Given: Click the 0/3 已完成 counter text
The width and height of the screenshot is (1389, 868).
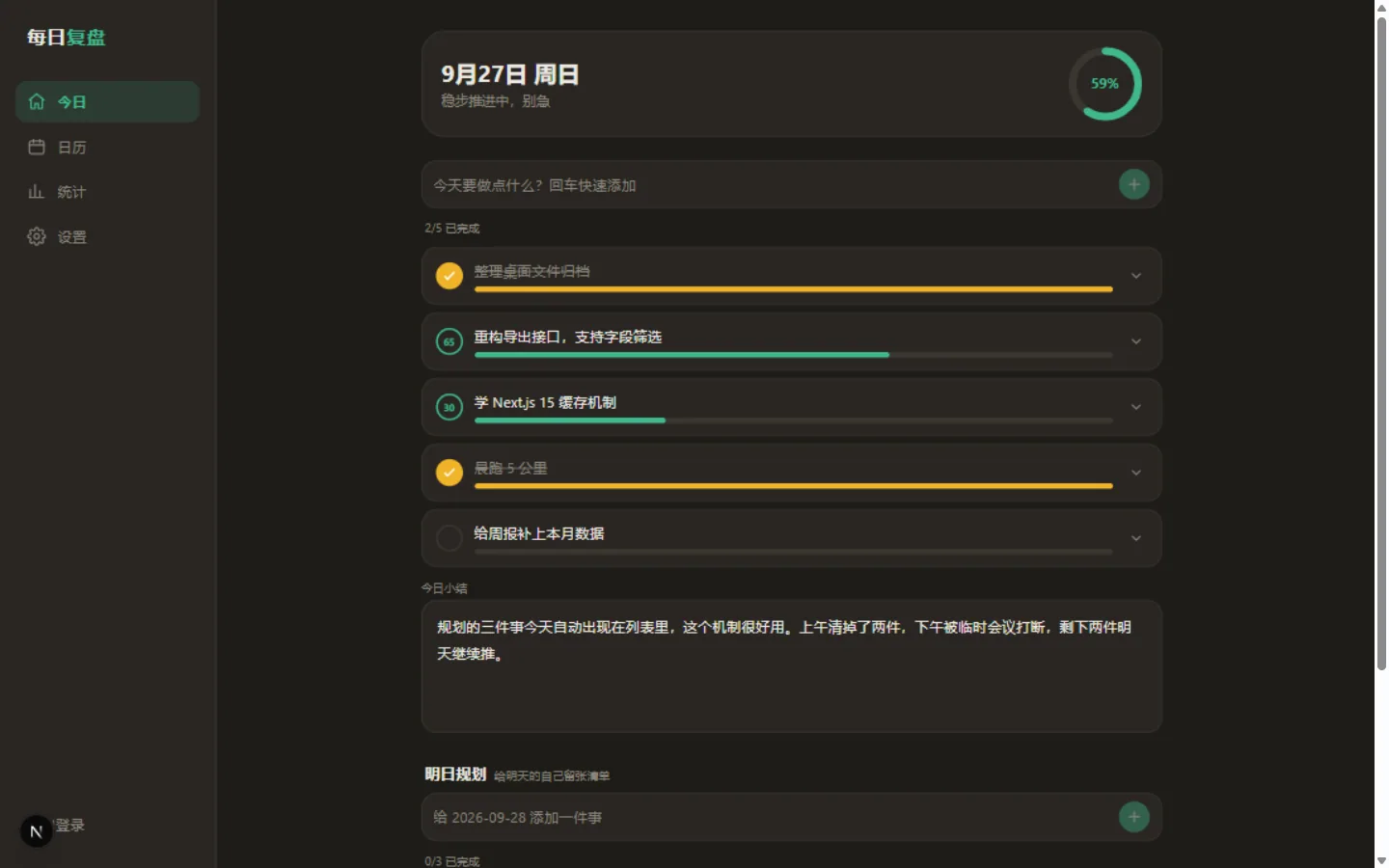Looking at the screenshot, I should 451,861.
